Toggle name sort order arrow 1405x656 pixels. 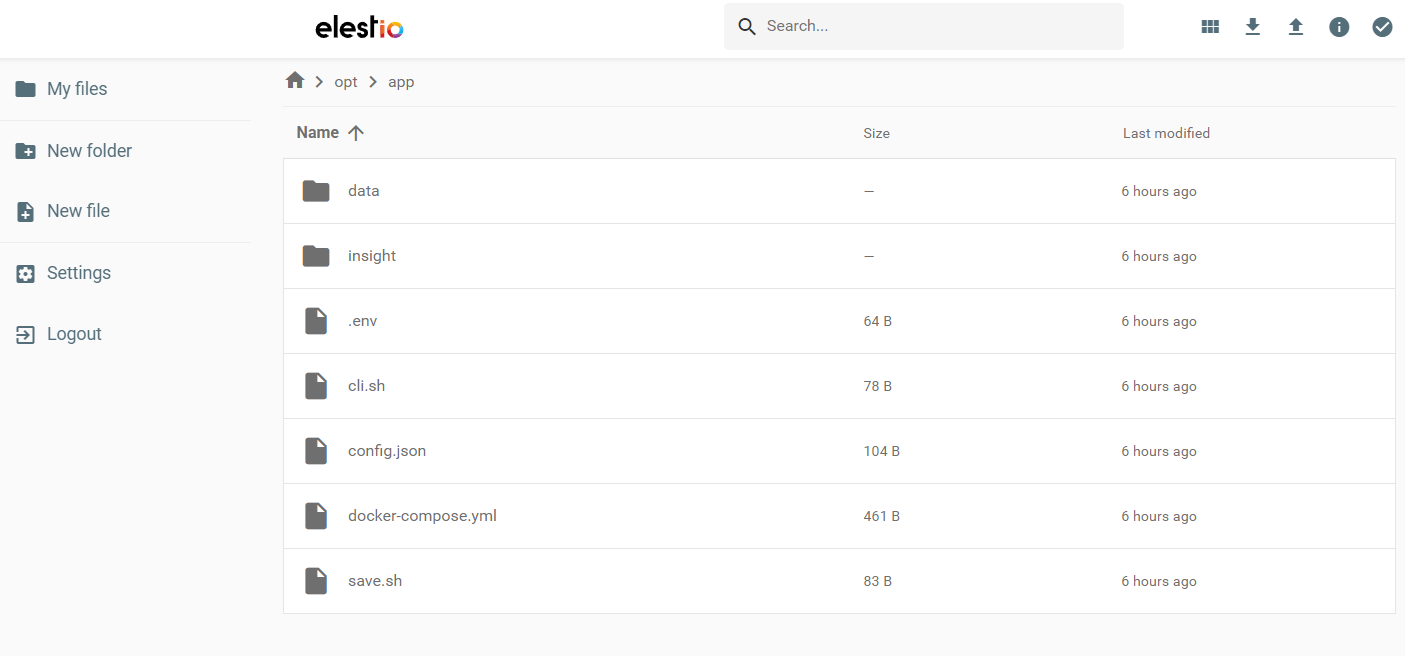(356, 133)
